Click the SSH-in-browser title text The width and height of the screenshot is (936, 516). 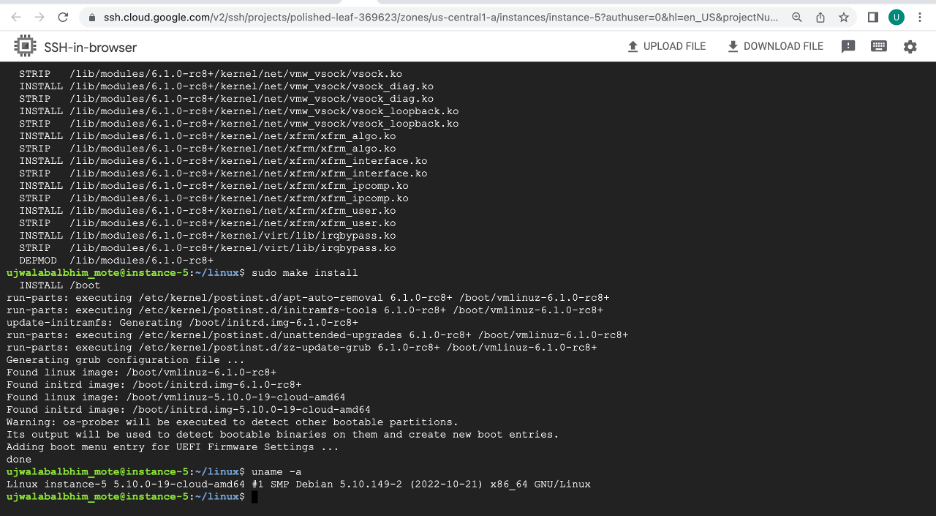click(90, 47)
